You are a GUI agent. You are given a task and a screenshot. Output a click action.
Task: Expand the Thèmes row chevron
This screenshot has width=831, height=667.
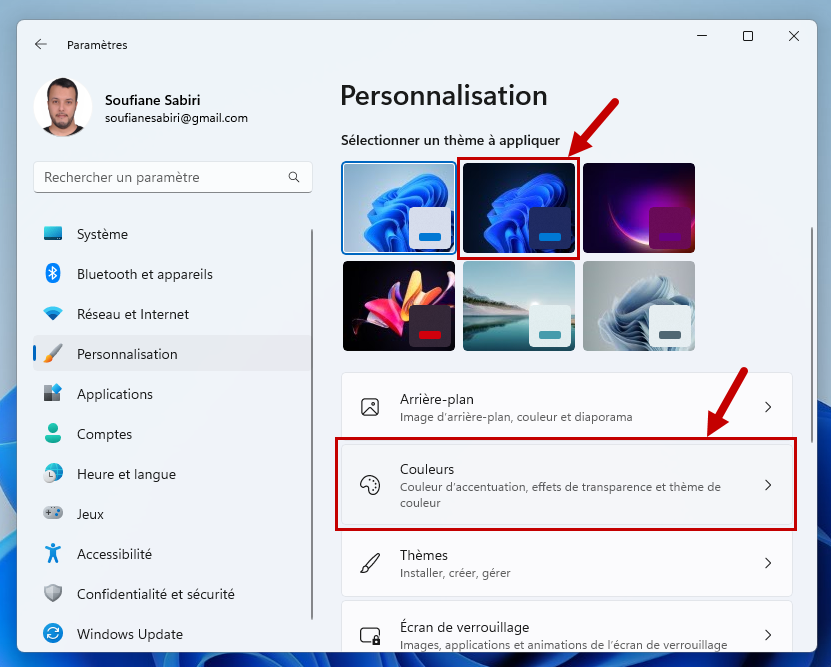point(768,563)
